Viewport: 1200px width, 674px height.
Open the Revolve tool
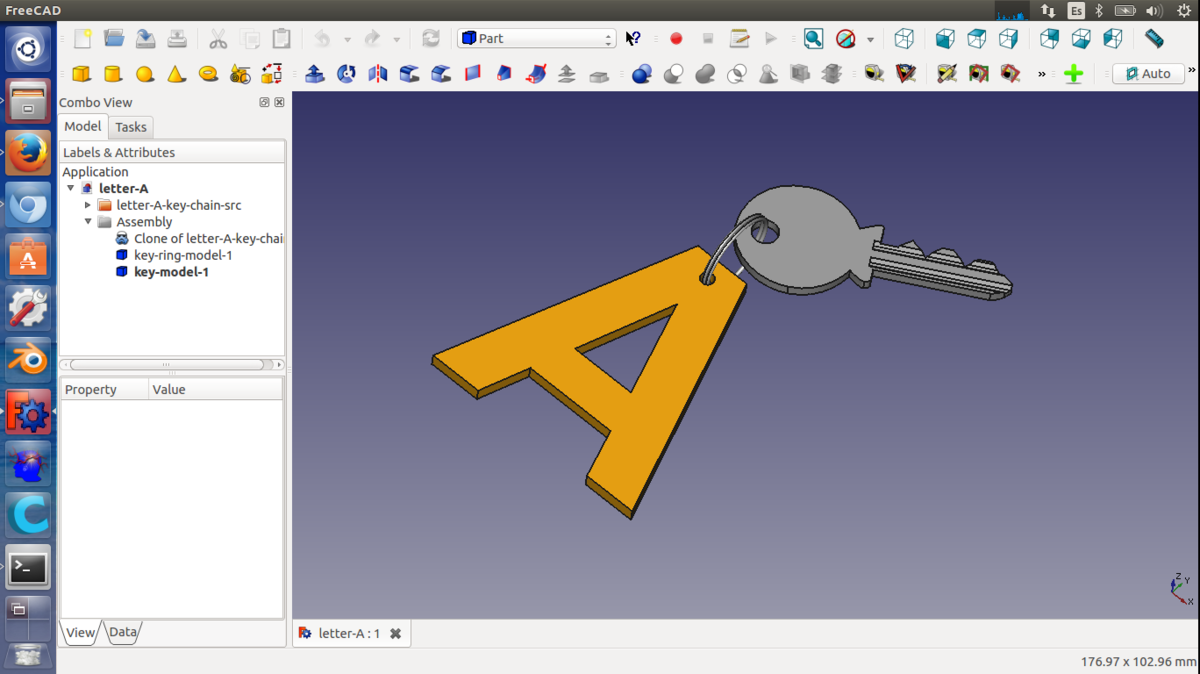pos(348,73)
